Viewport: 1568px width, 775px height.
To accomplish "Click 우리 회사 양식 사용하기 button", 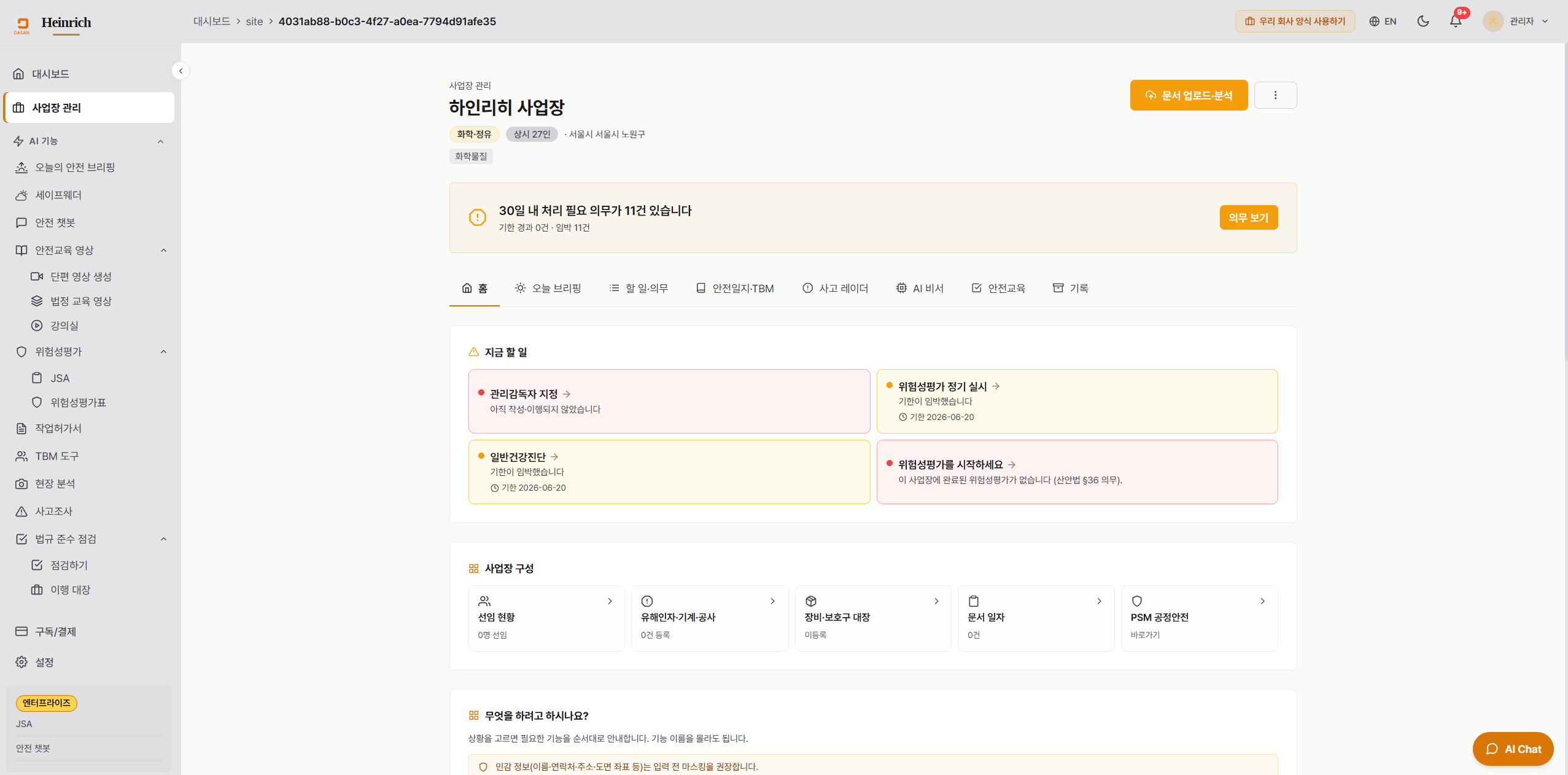I will coord(1295,21).
